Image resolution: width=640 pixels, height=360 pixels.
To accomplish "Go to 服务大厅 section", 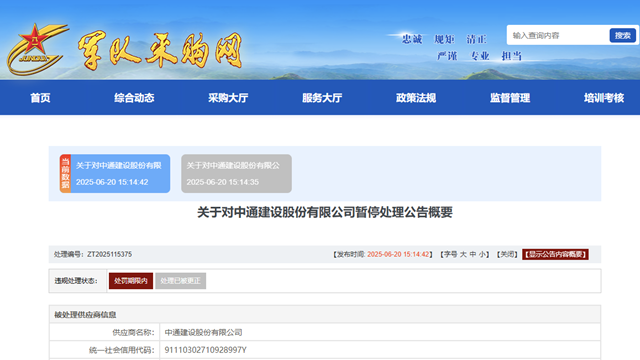I will 322,98.
